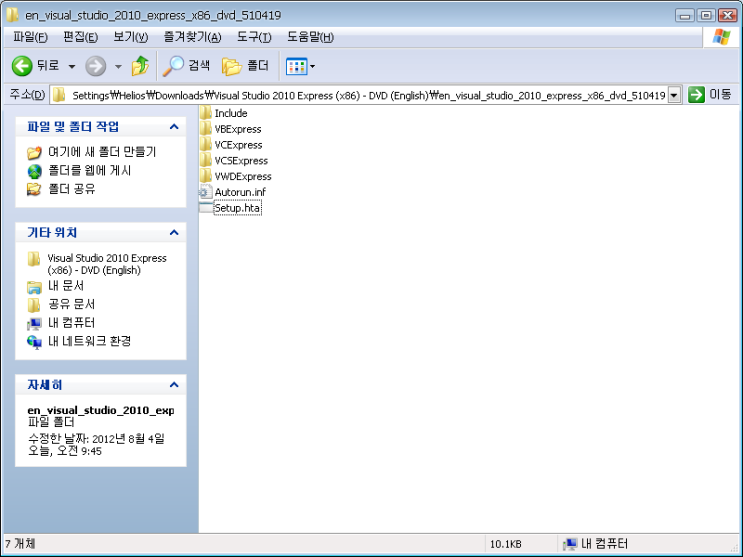Open 내 문서 in other places
The width and height of the screenshot is (743, 557).
(66, 286)
